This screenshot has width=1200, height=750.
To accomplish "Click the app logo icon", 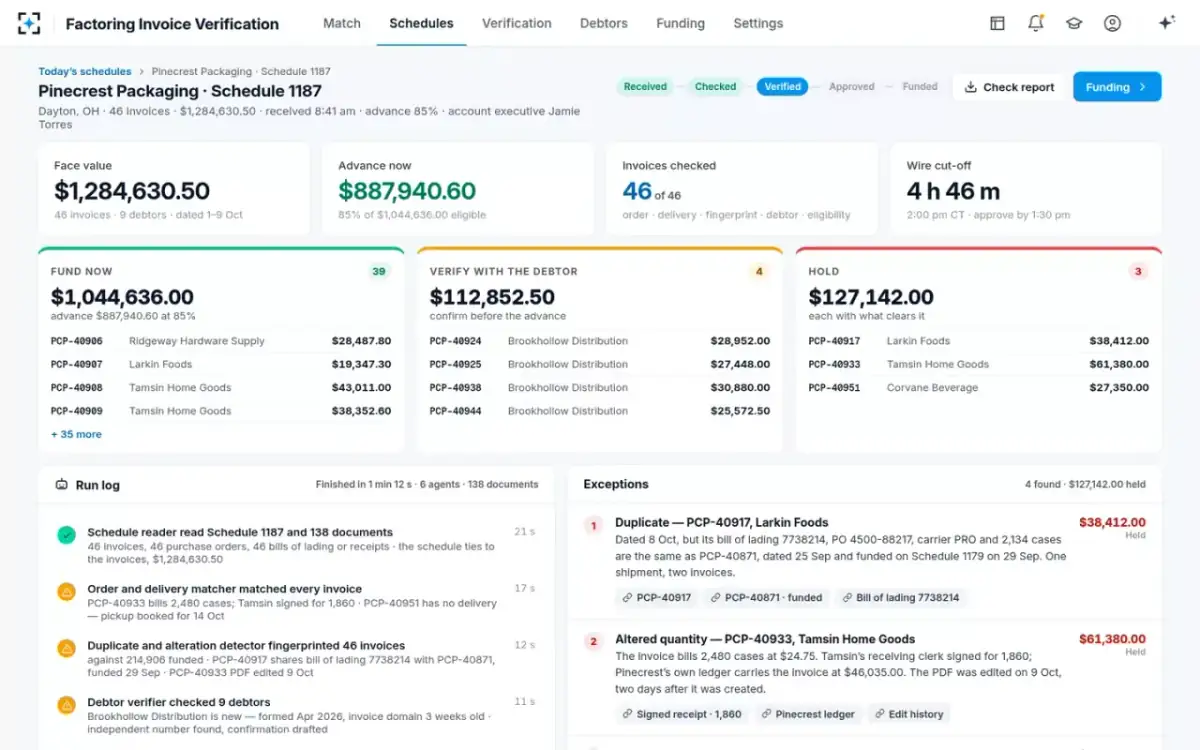I will [30, 23].
